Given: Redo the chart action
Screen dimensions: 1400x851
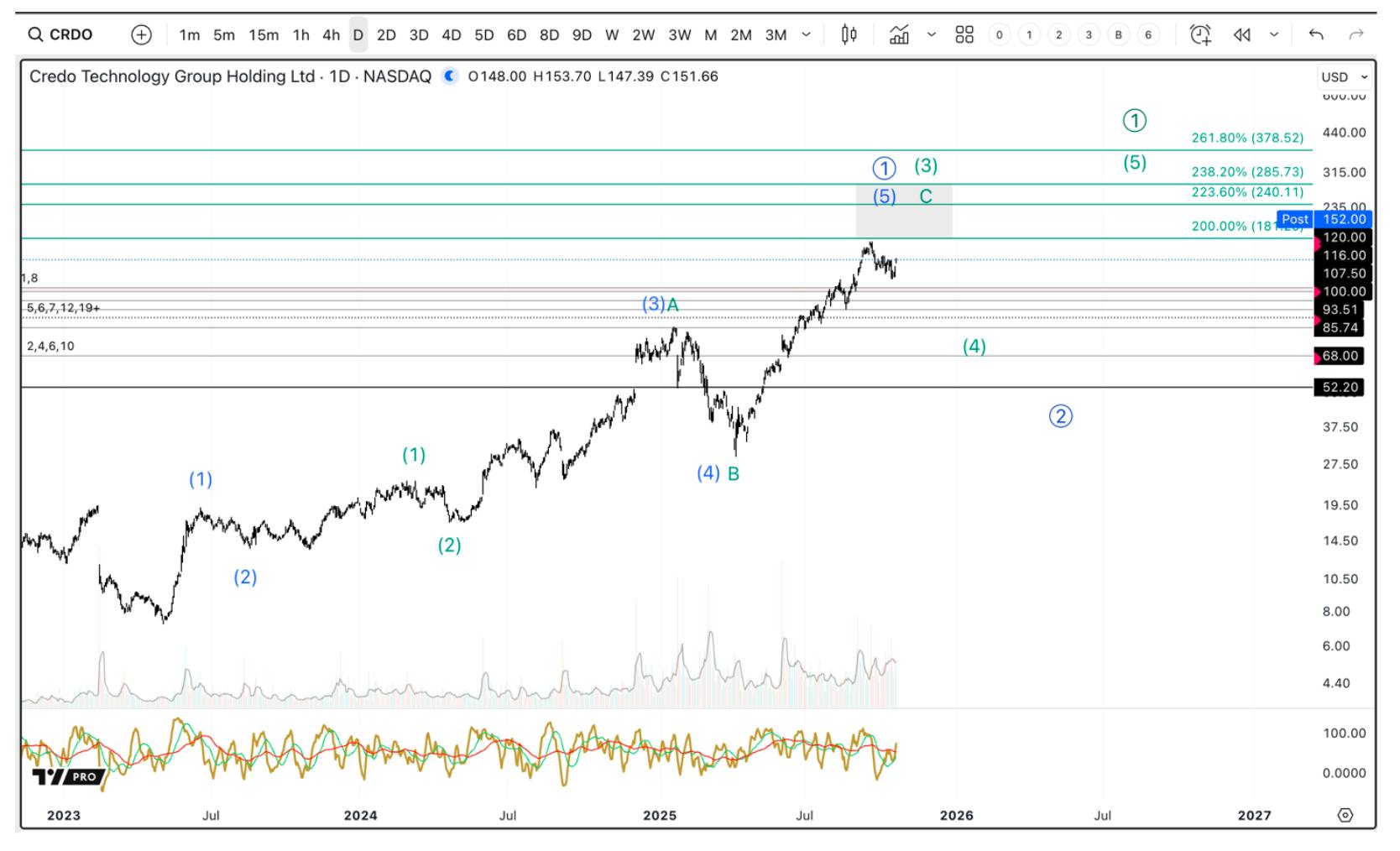Looking at the screenshot, I should click(x=1356, y=34).
